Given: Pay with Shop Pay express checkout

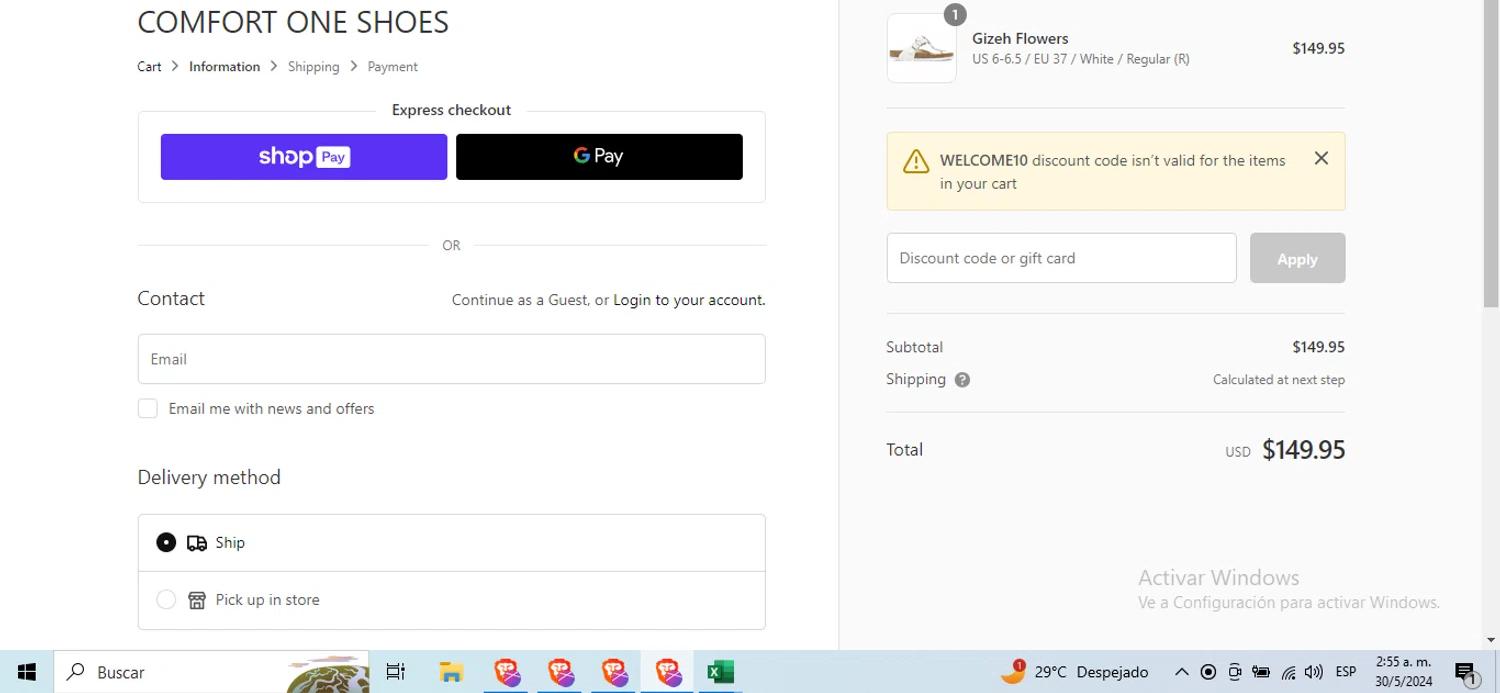Looking at the screenshot, I should (304, 157).
